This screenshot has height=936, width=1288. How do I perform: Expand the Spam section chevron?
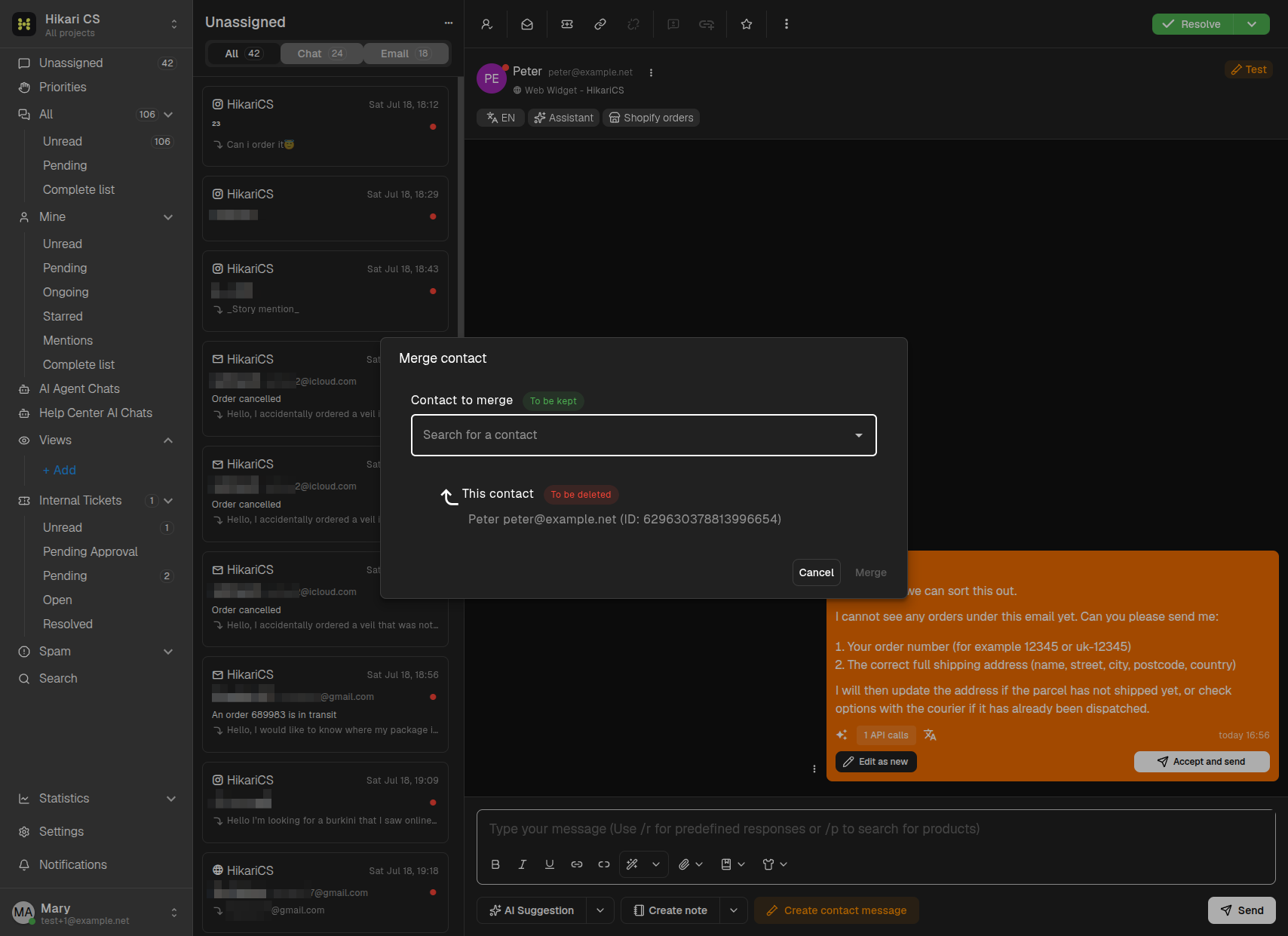tap(168, 652)
